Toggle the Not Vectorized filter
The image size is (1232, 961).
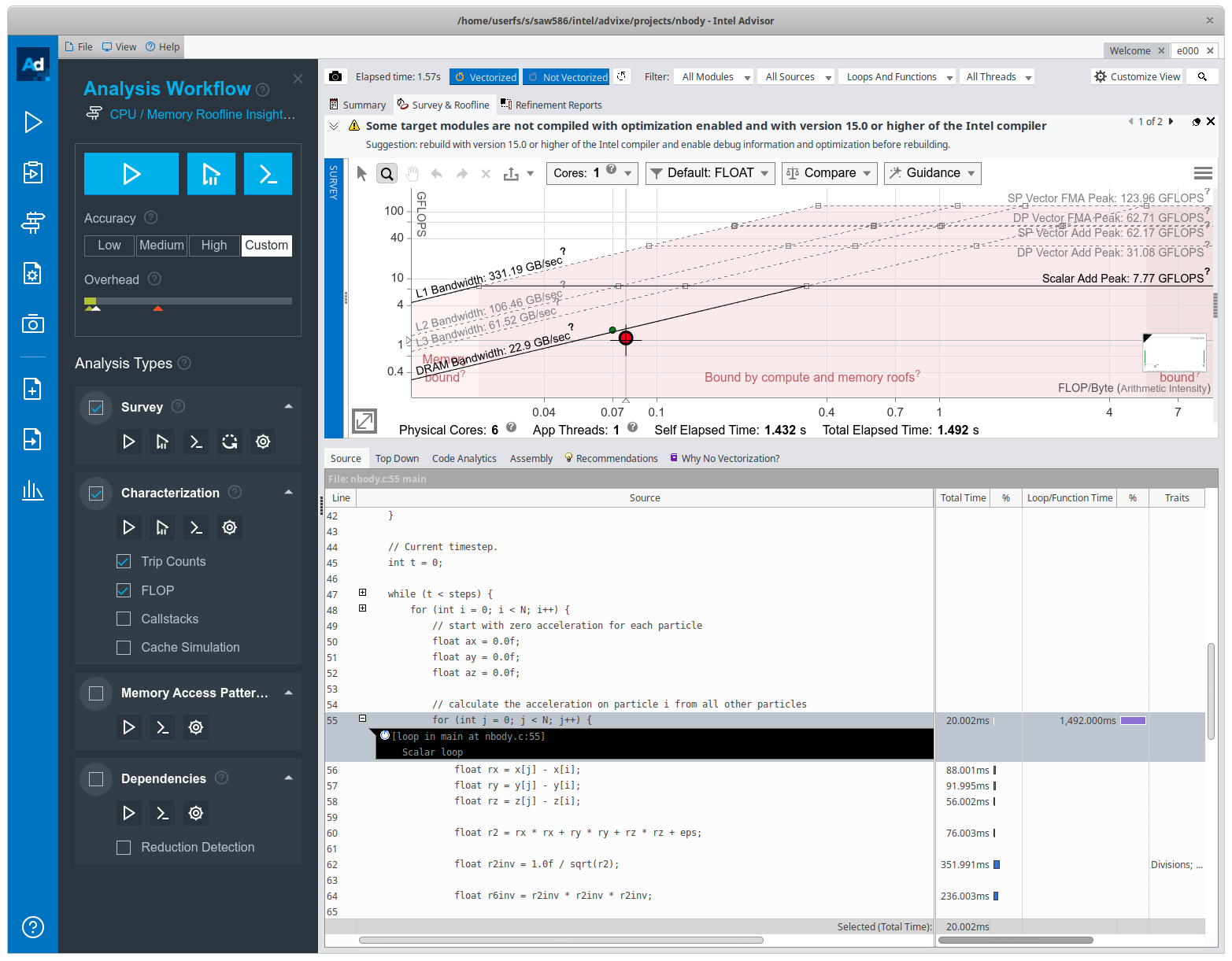567,77
